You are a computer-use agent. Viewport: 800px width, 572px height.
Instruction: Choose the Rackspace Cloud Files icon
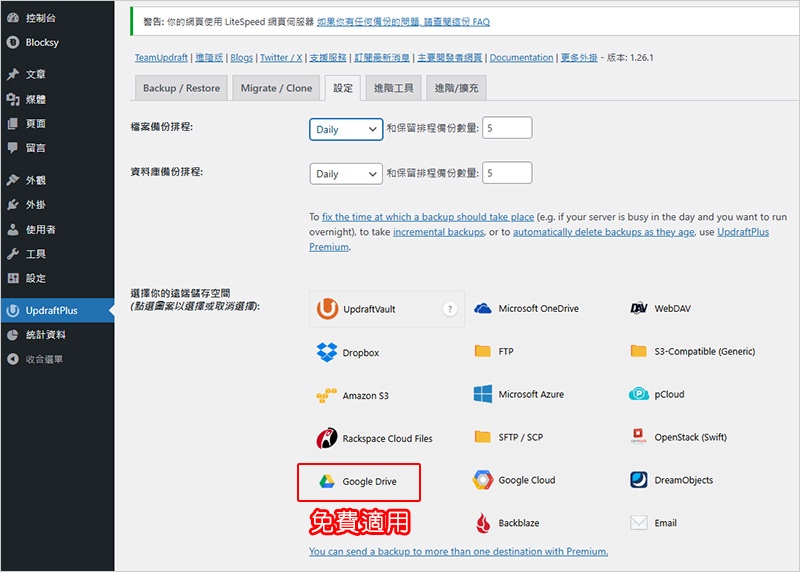pyautogui.click(x=326, y=438)
